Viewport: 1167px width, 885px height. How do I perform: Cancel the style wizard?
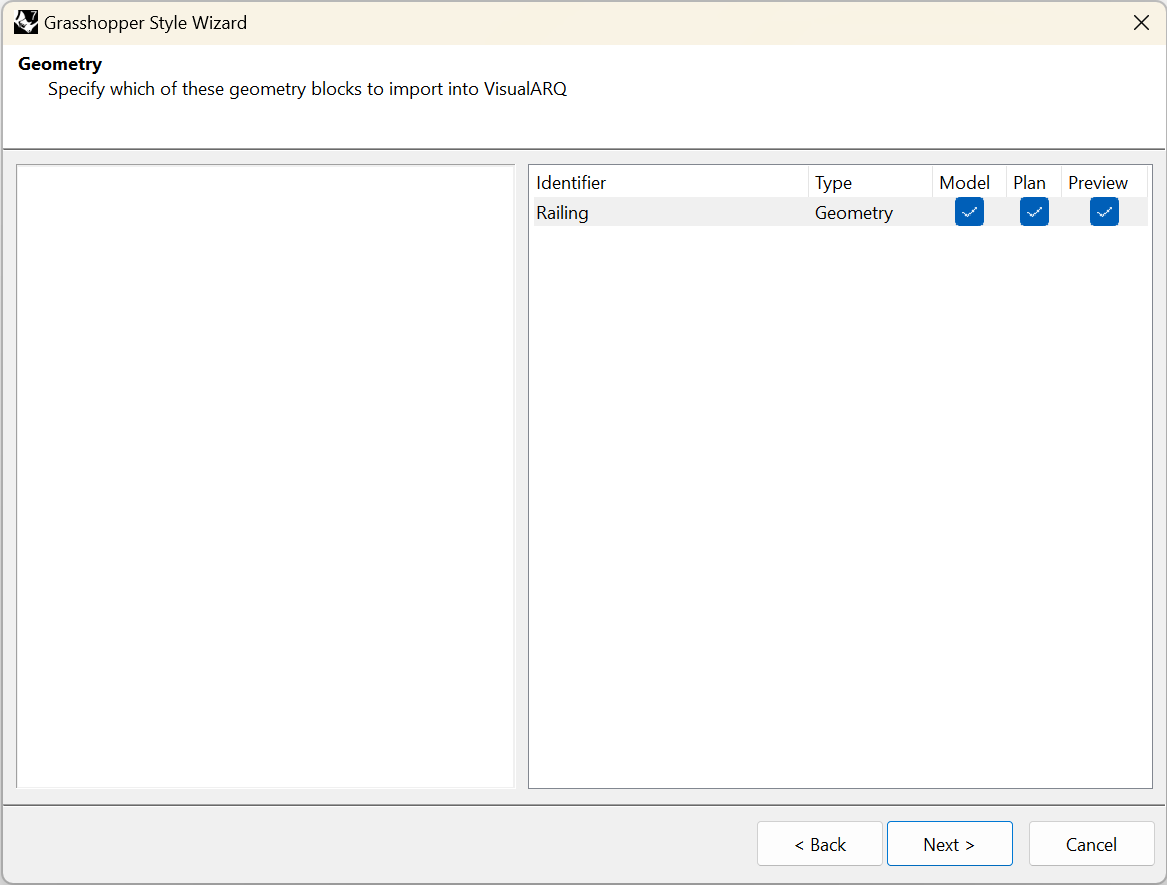coord(1091,844)
